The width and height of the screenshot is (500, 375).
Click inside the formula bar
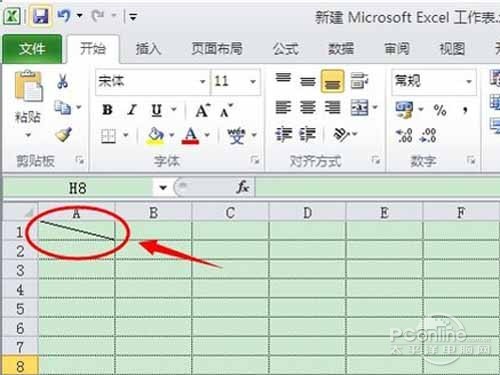tap(377, 188)
